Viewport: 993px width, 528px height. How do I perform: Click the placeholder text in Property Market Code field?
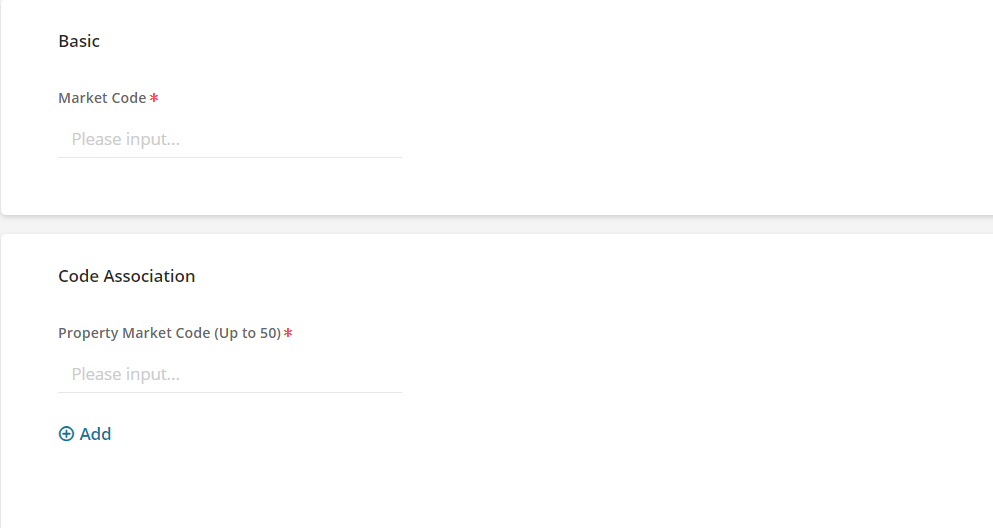[125, 374]
